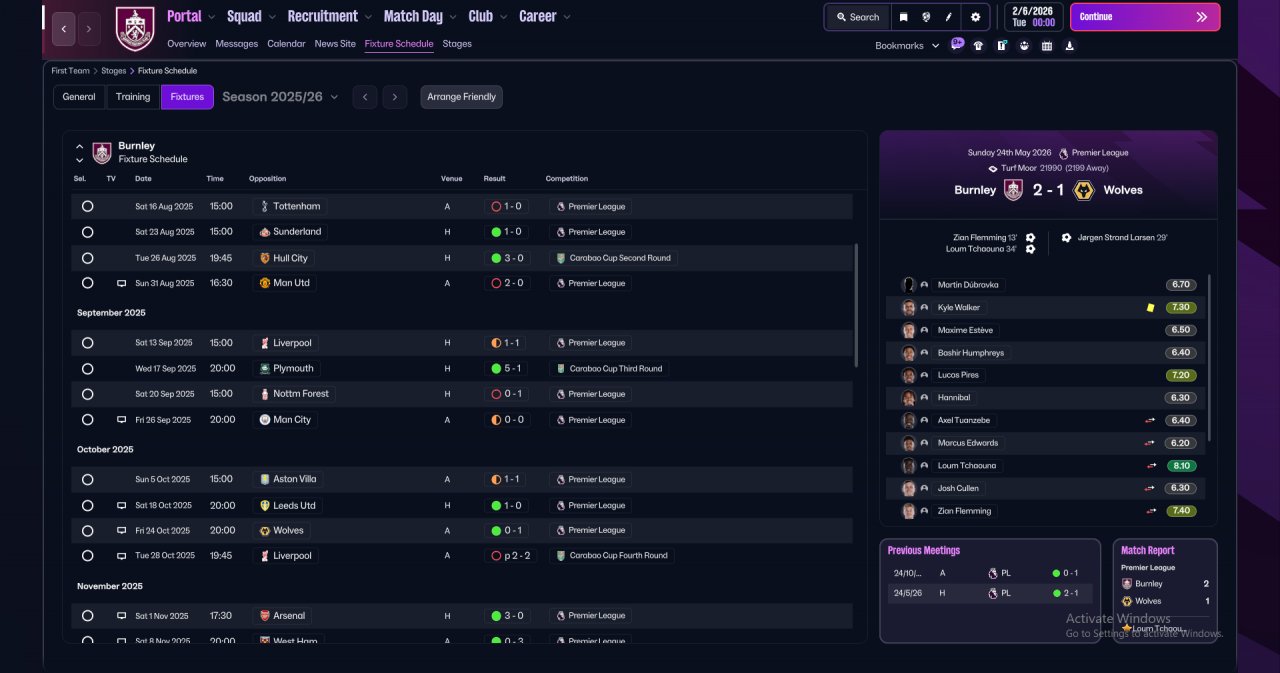
Task: Click the Burnley crest beside the 2 - 1 score
Action: coord(1013,190)
